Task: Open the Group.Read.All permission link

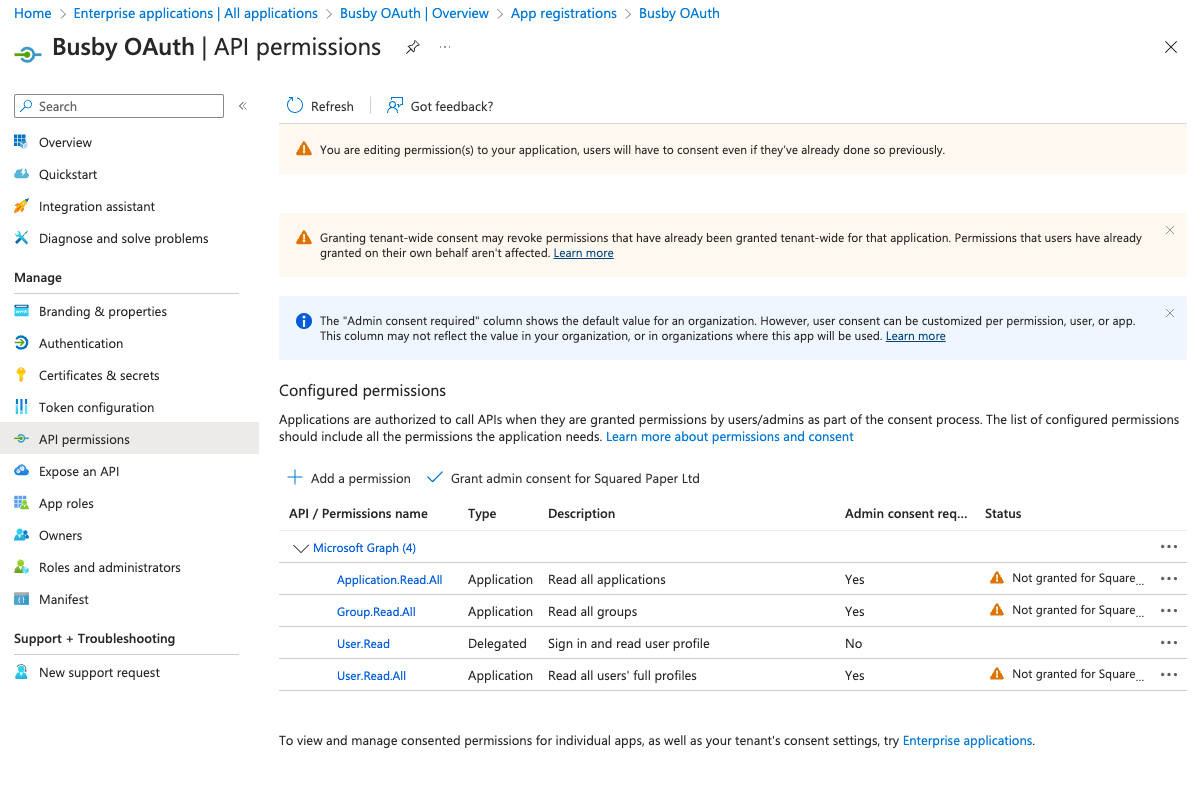Action: click(x=376, y=611)
